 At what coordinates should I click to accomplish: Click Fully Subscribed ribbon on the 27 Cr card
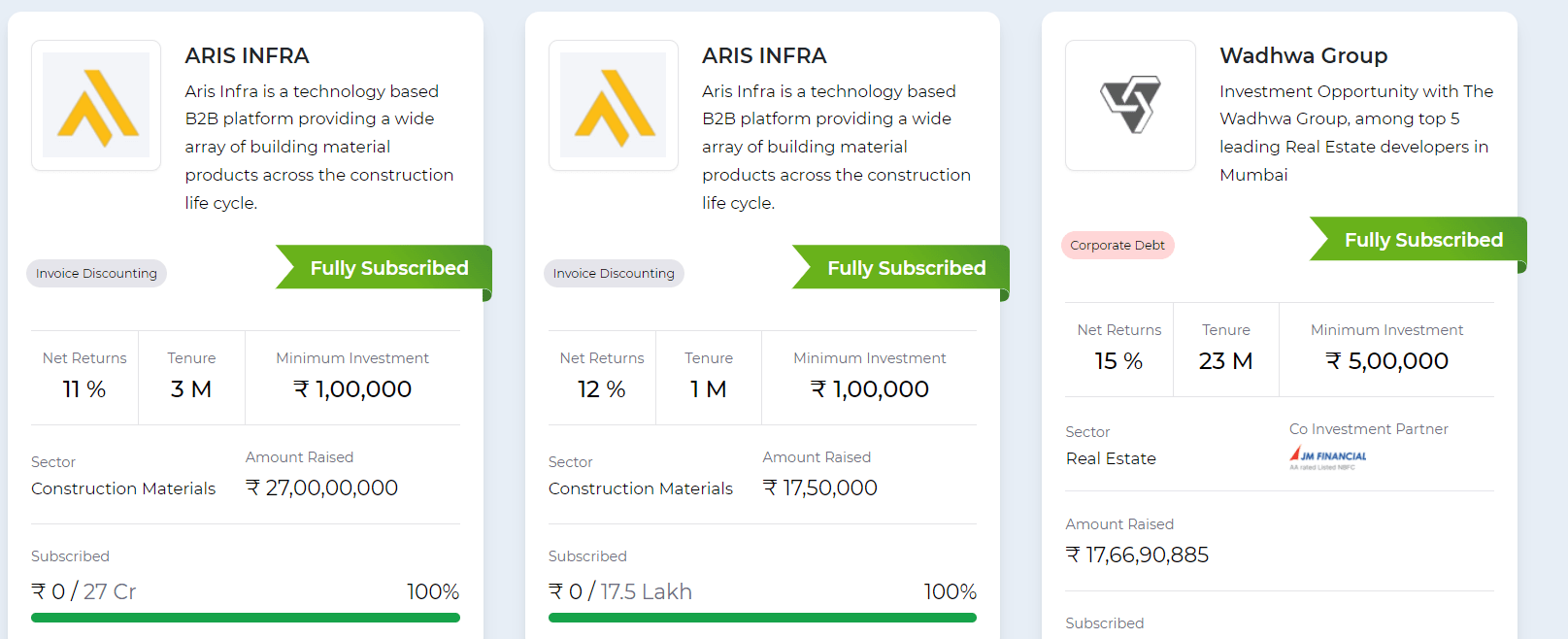(x=384, y=268)
